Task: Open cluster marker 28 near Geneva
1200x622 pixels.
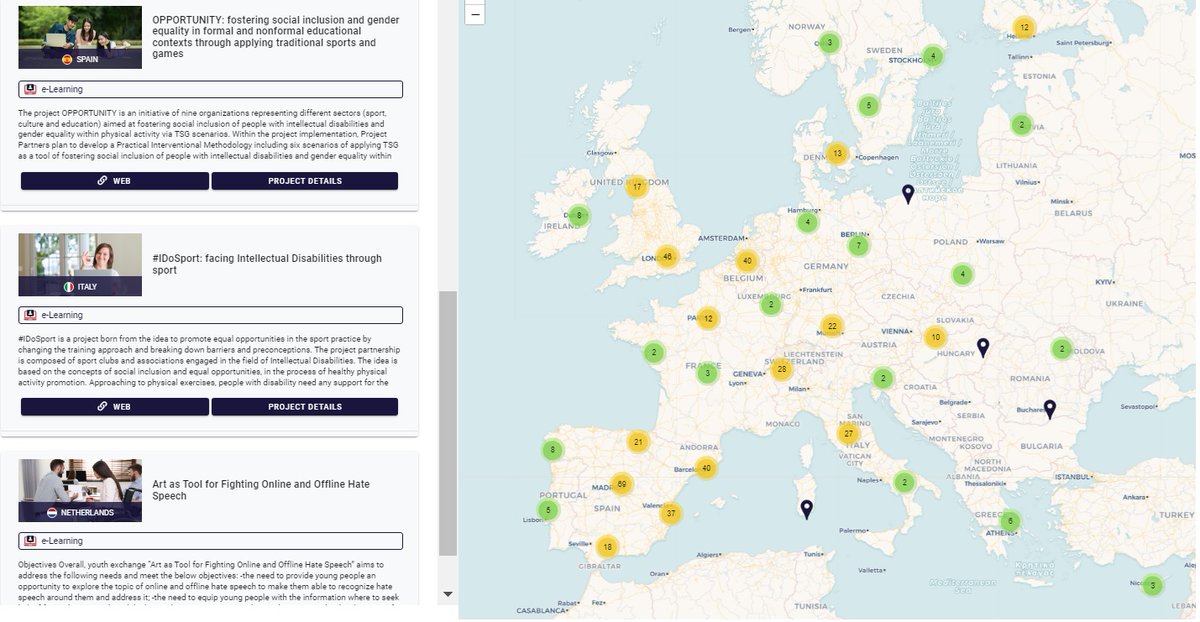Action: pos(782,369)
